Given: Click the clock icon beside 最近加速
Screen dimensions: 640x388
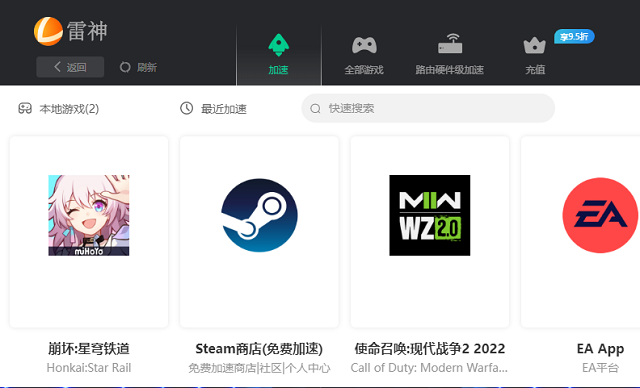Looking at the screenshot, I should pos(187,108).
